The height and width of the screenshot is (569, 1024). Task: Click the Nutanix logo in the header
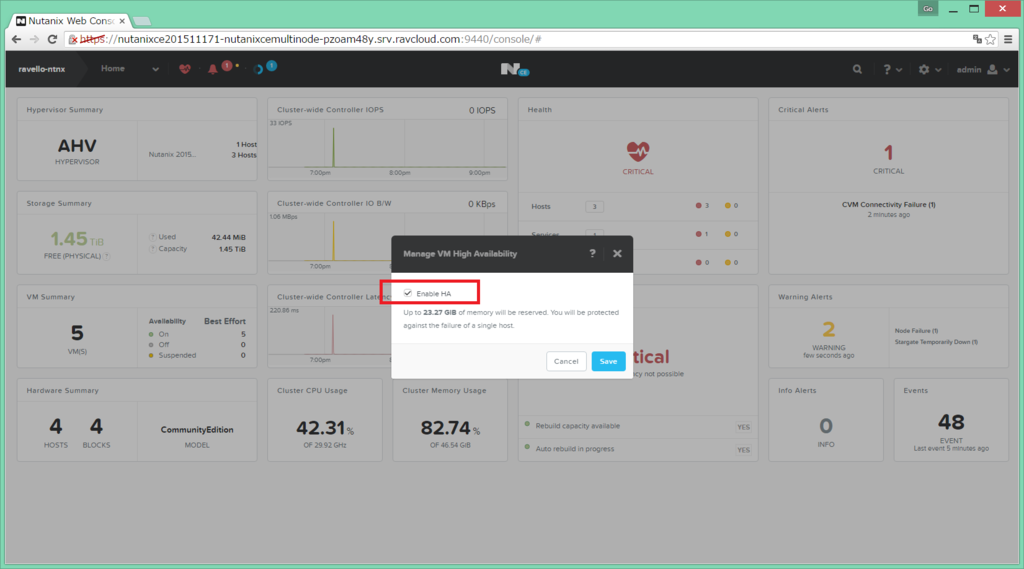(515, 69)
